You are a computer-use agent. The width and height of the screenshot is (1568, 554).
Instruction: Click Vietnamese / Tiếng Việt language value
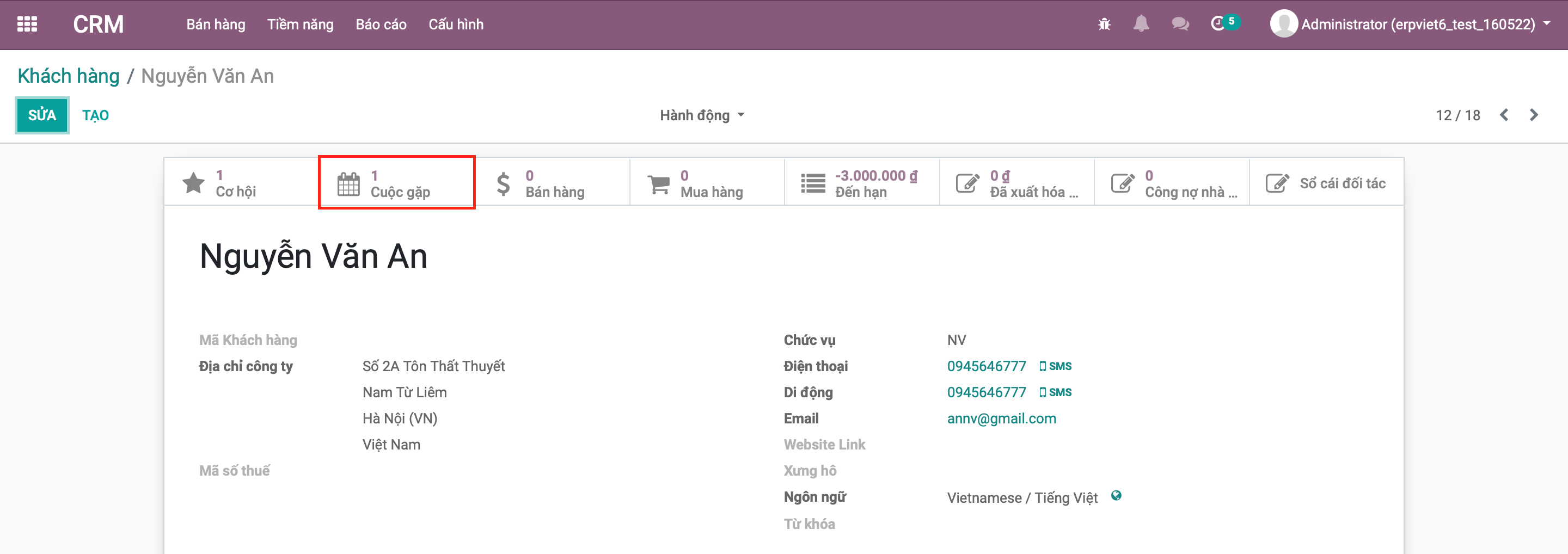[x=1022, y=498]
